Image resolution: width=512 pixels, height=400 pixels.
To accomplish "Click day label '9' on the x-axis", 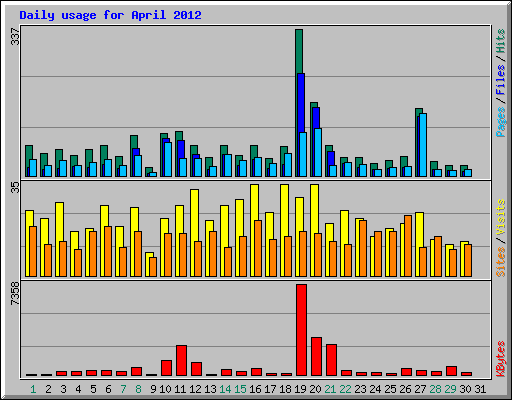I will coord(153,389).
